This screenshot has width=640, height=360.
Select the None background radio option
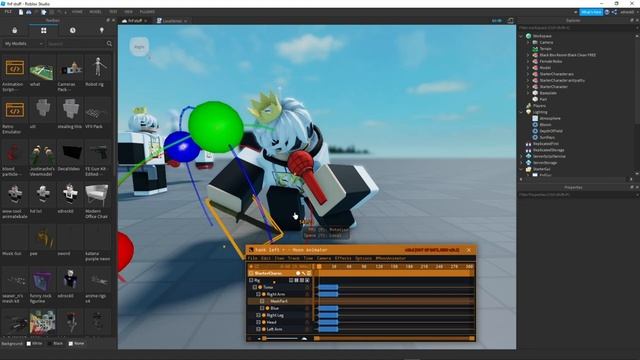[x=71, y=344]
